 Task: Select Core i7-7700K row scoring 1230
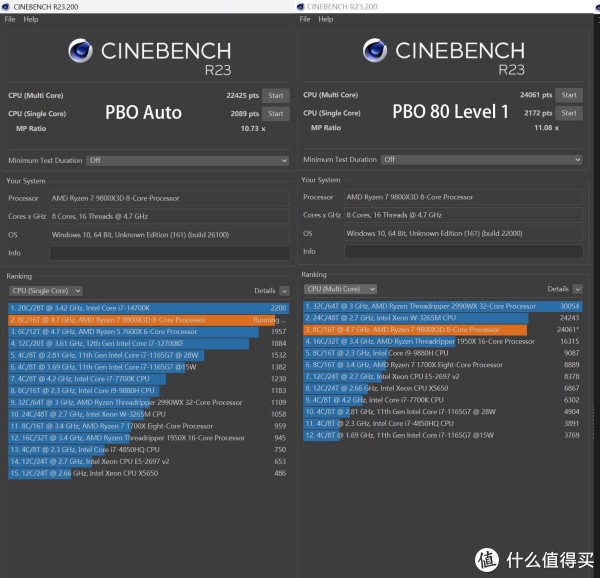(x=148, y=379)
